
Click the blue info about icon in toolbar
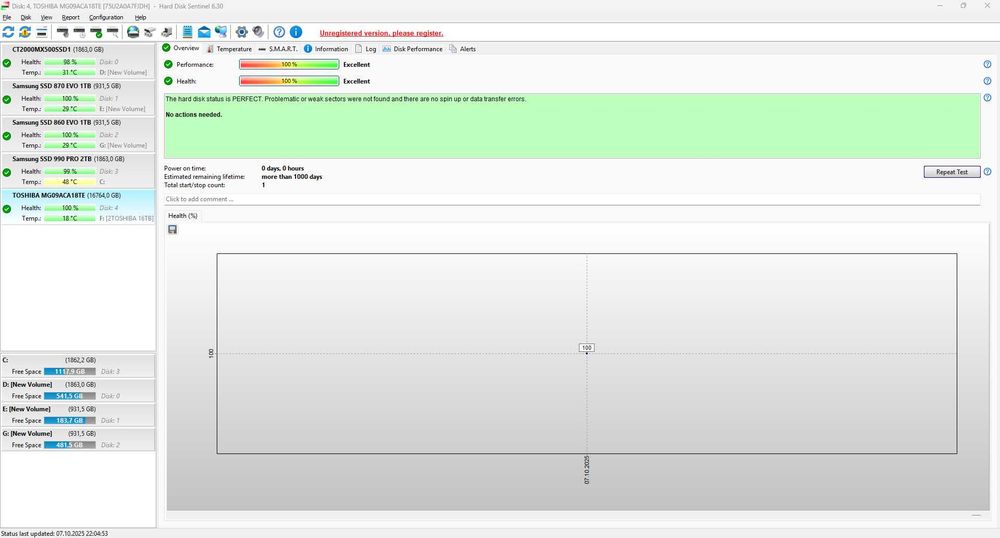(296, 32)
